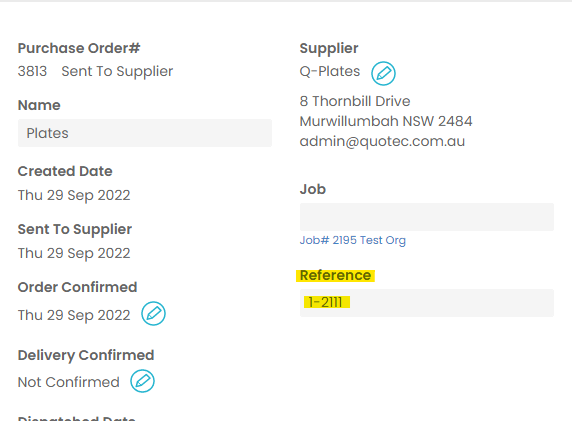The image size is (572, 421).
Task: Click the date under Sent To Supplier heading
Action: 74,253
